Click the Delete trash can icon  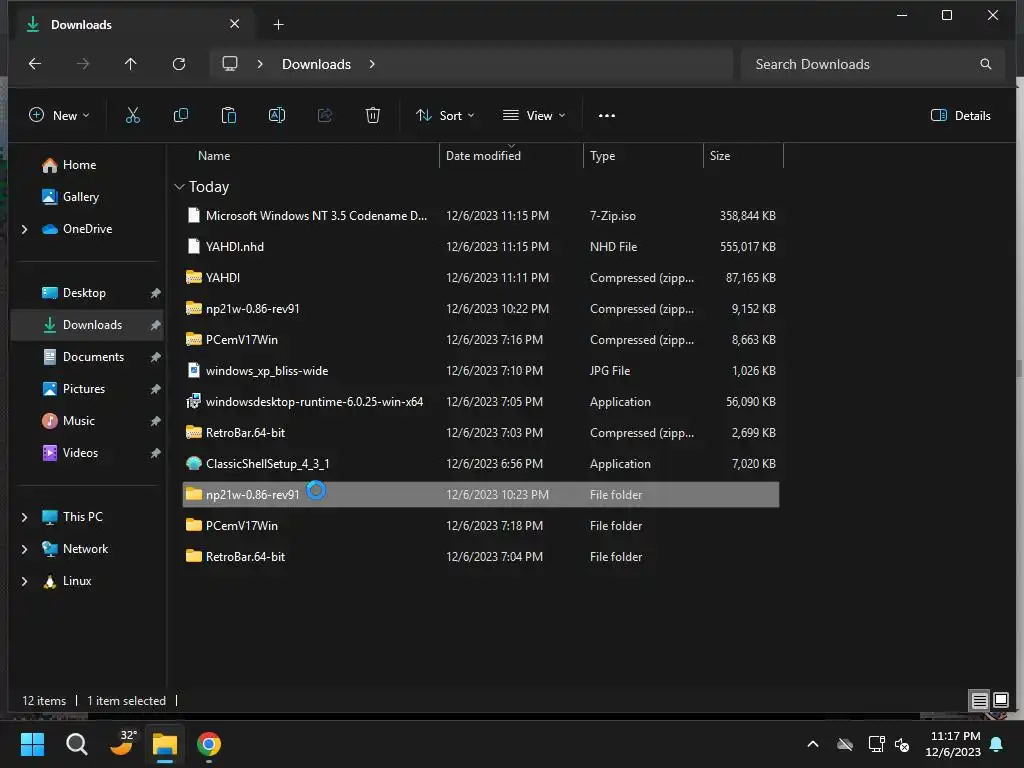tap(373, 116)
